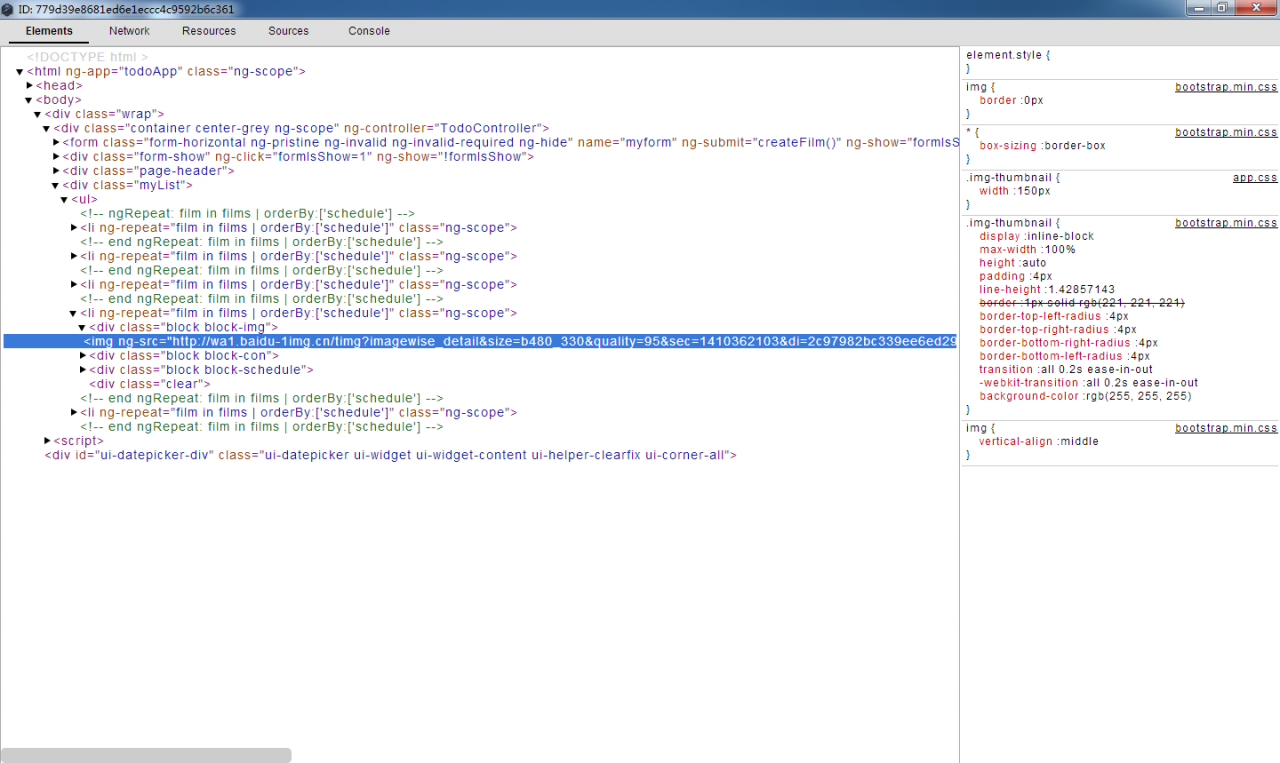Collapse the ul node arrow
The image size is (1280, 763).
click(65, 200)
